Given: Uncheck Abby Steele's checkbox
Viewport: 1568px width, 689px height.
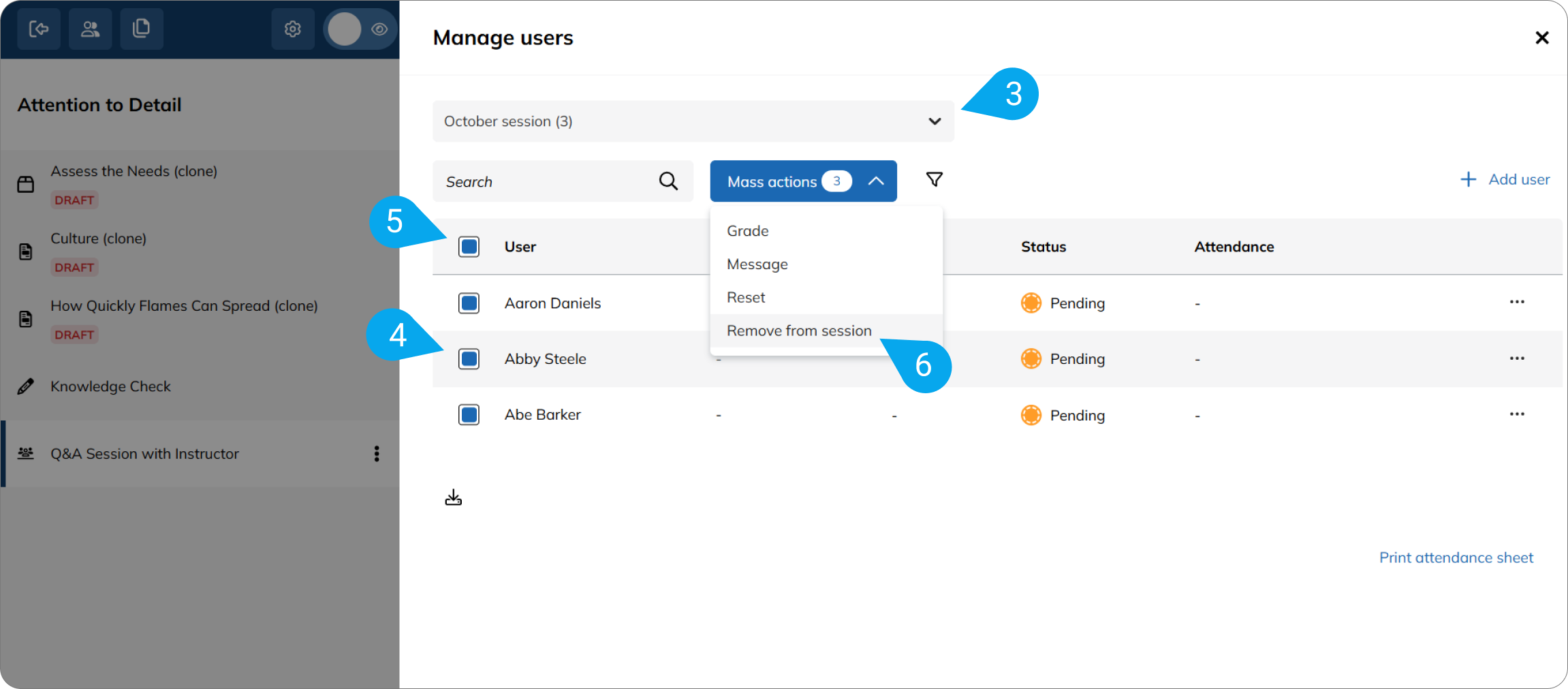Looking at the screenshot, I should click(x=469, y=358).
